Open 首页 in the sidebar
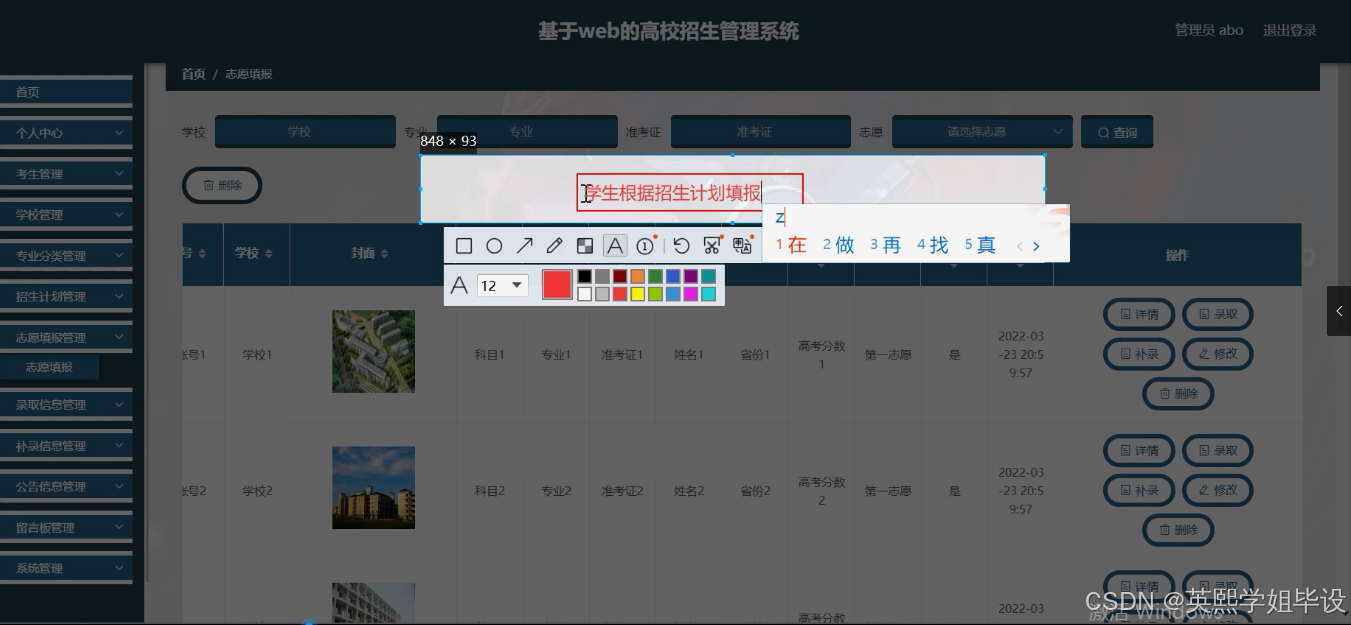 click(66, 92)
